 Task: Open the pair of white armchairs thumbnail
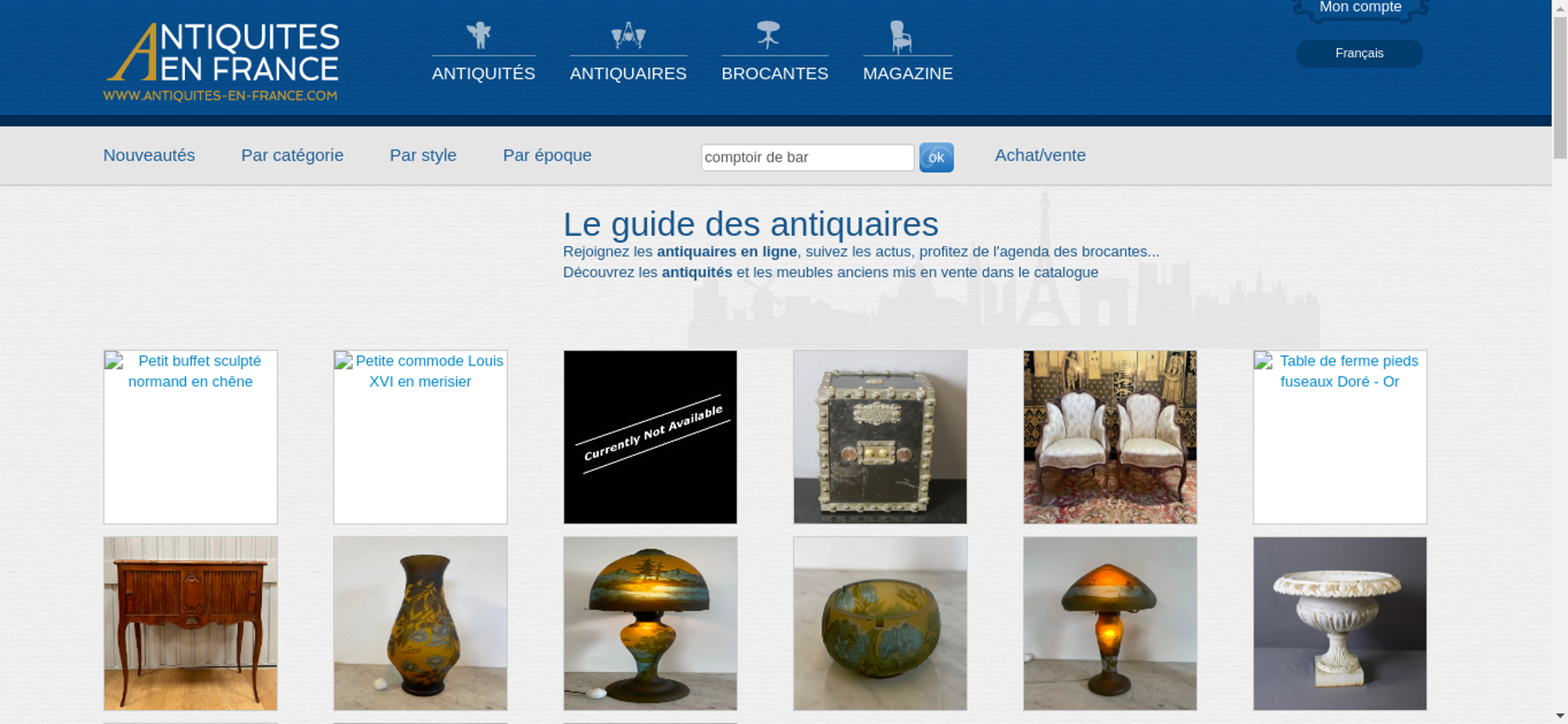pos(1110,437)
